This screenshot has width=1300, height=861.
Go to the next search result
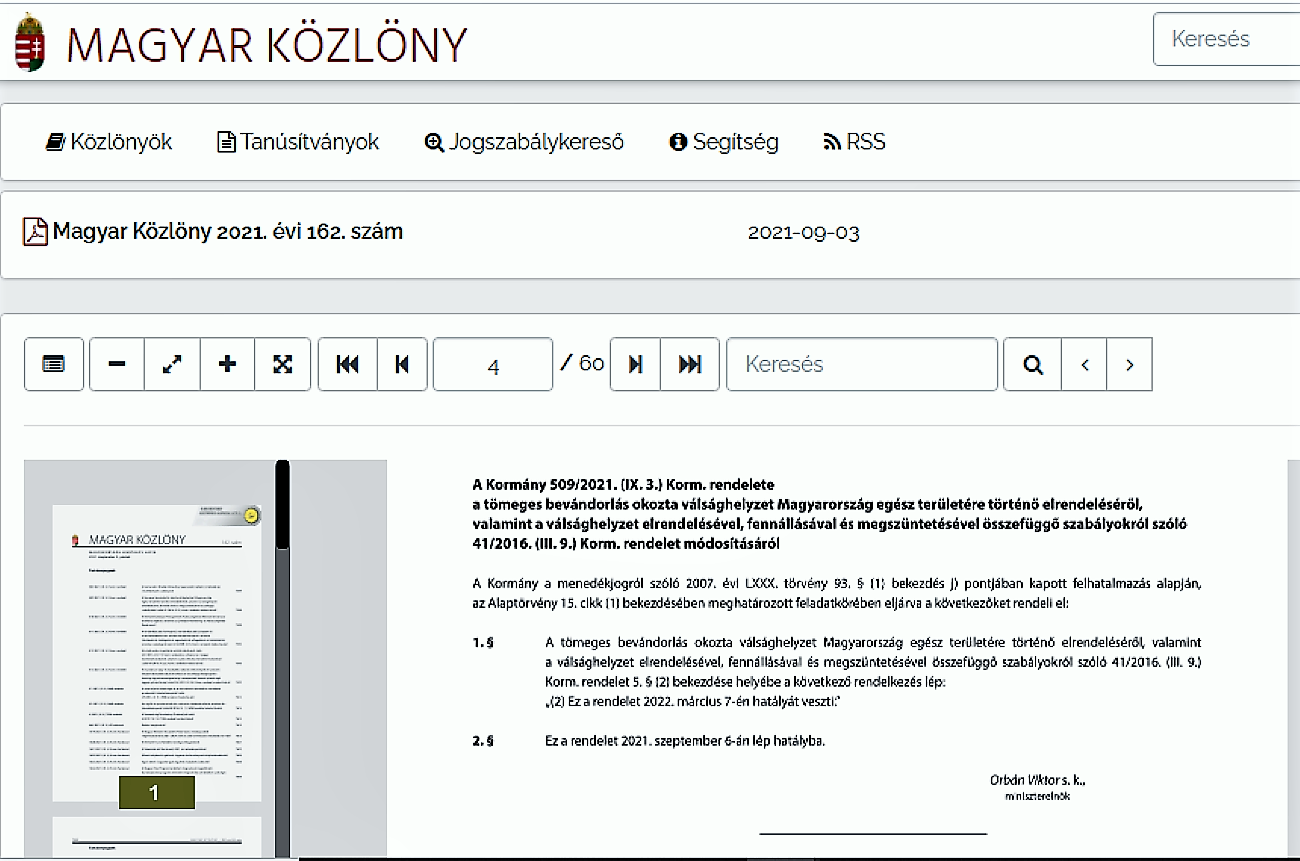click(x=1130, y=364)
